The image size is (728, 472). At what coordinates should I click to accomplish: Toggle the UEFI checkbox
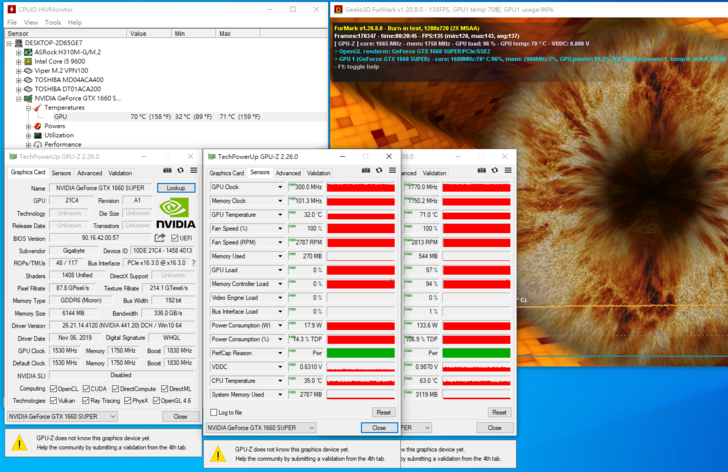(x=174, y=238)
